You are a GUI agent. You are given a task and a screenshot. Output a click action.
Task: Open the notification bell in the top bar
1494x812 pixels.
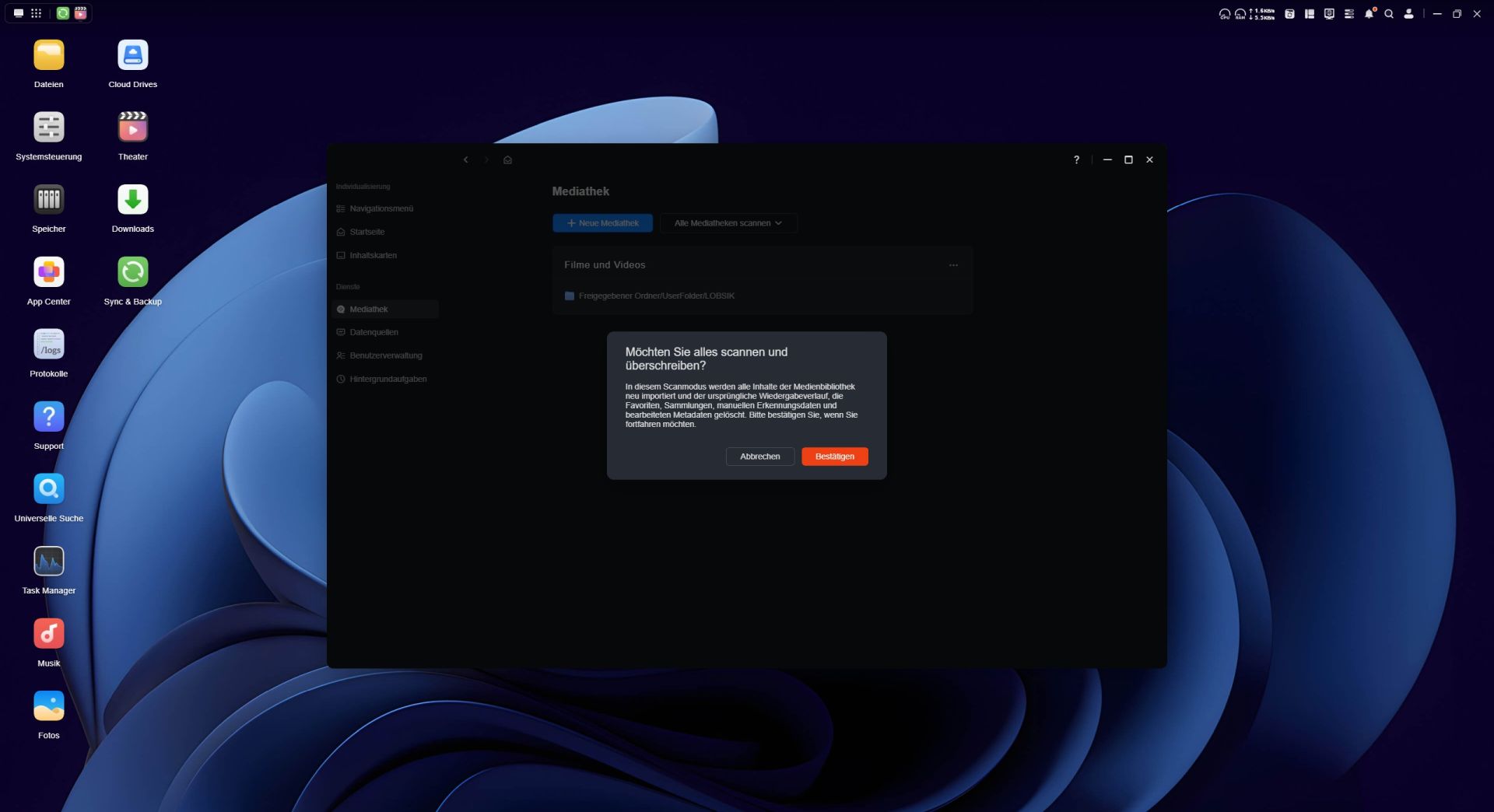tap(1369, 14)
